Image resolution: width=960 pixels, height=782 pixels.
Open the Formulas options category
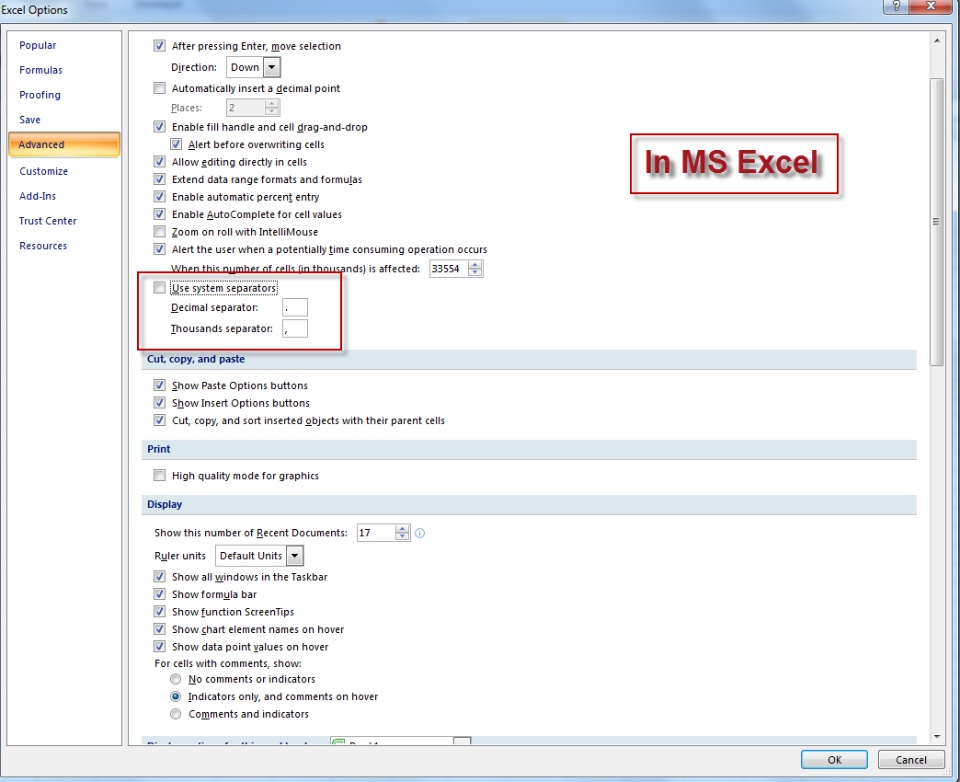pyautogui.click(x=40, y=70)
